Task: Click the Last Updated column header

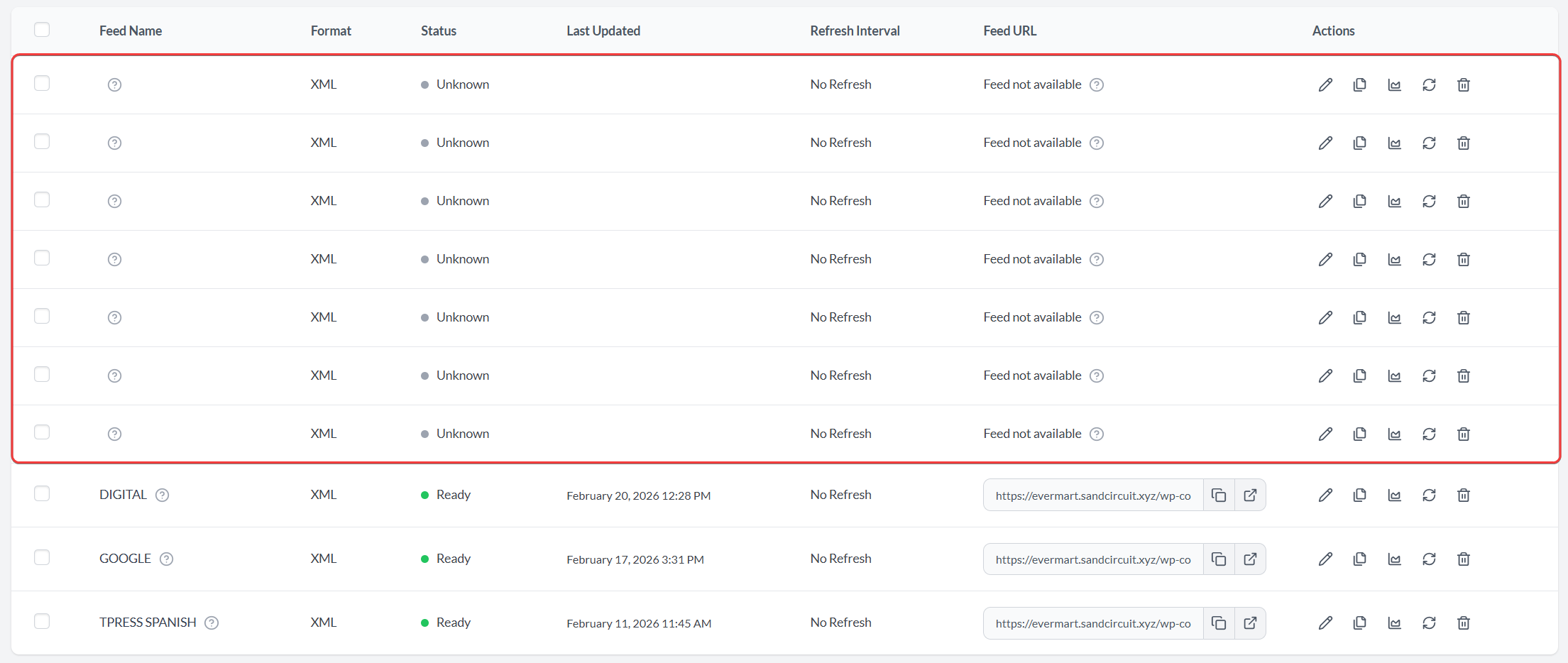Action: (603, 31)
